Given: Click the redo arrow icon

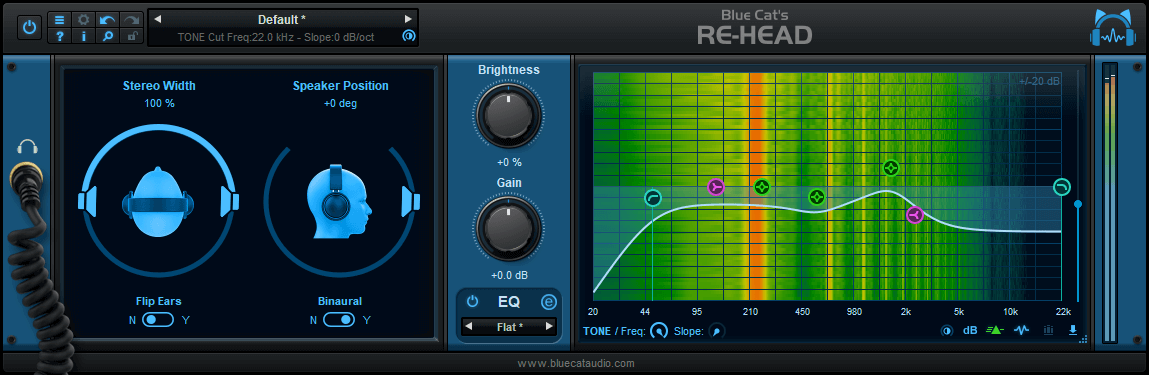Looking at the screenshot, I should 132,20.
